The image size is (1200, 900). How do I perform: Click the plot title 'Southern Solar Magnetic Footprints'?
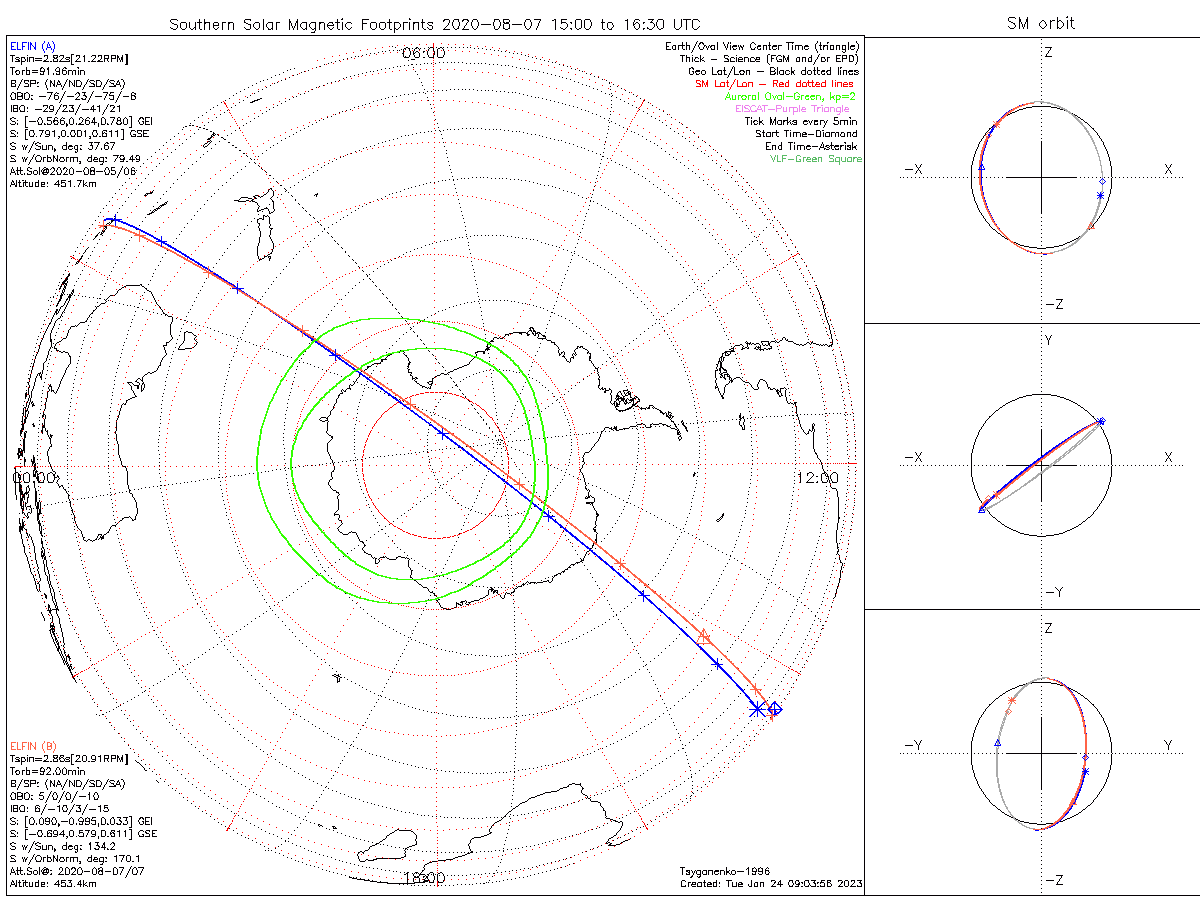click(301, 24)
